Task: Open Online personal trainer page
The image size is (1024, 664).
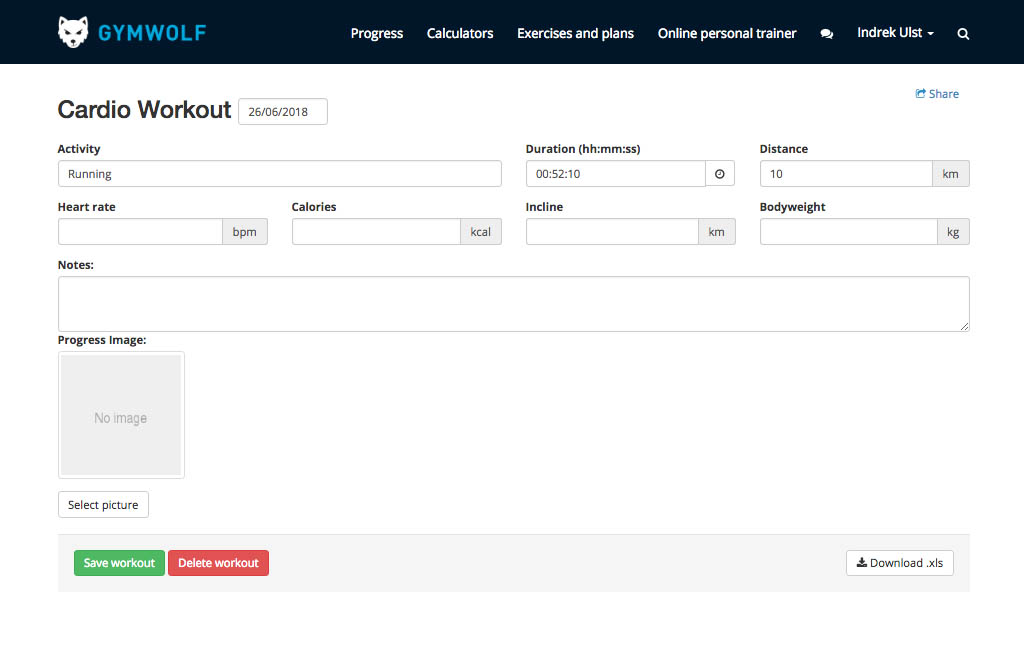Action: [727, 33]
